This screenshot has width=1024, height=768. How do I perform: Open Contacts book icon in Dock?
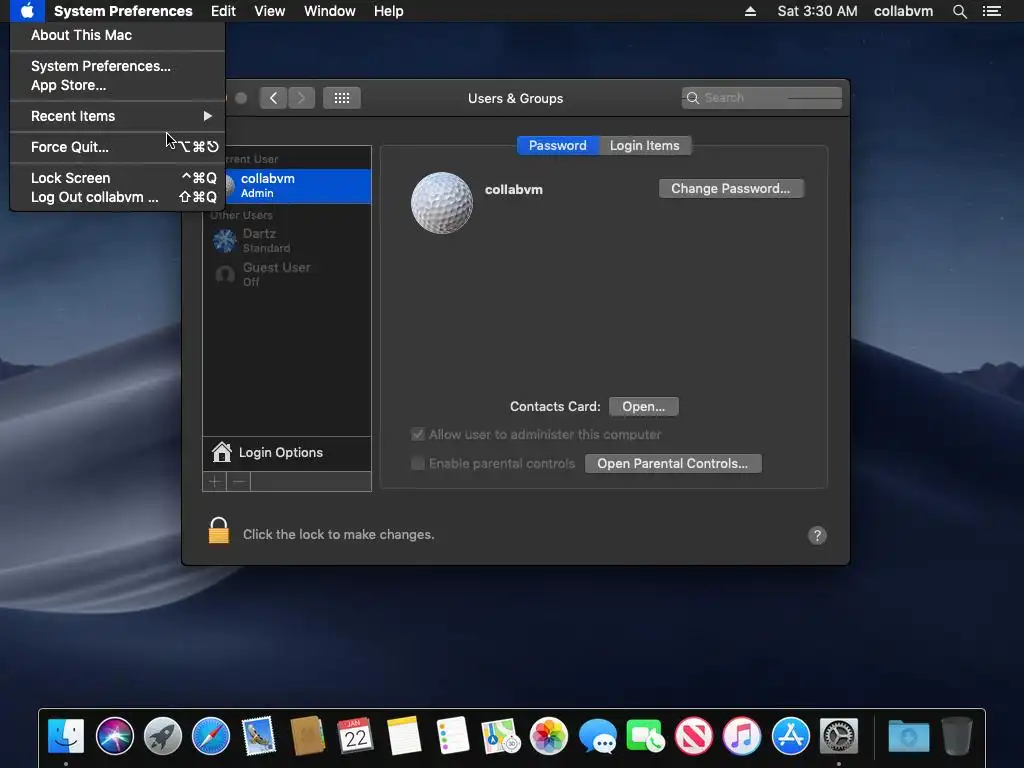pyautogui.click(x=308, y=736)
